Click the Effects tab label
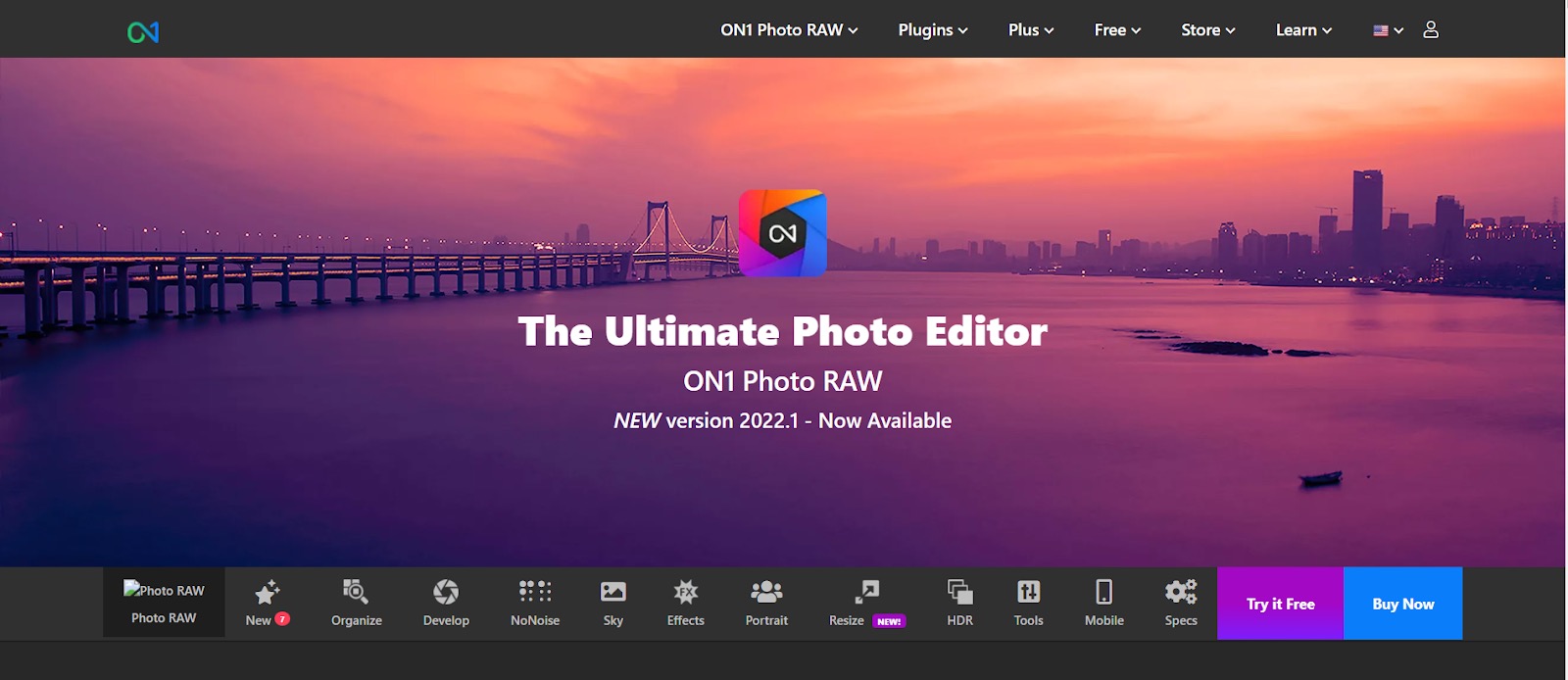Viewport: 1568px width, 680px height. 686,620
